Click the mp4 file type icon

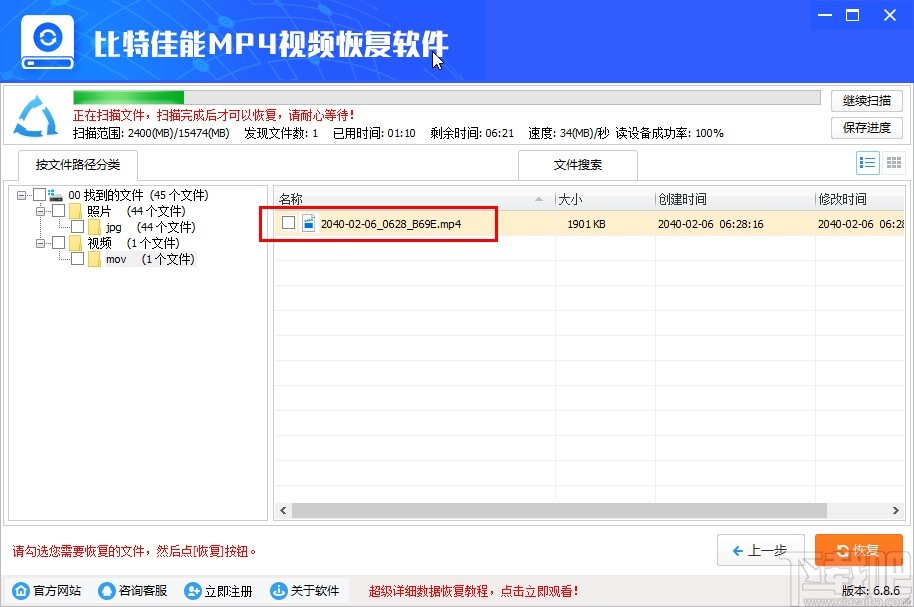coord(309,223)
